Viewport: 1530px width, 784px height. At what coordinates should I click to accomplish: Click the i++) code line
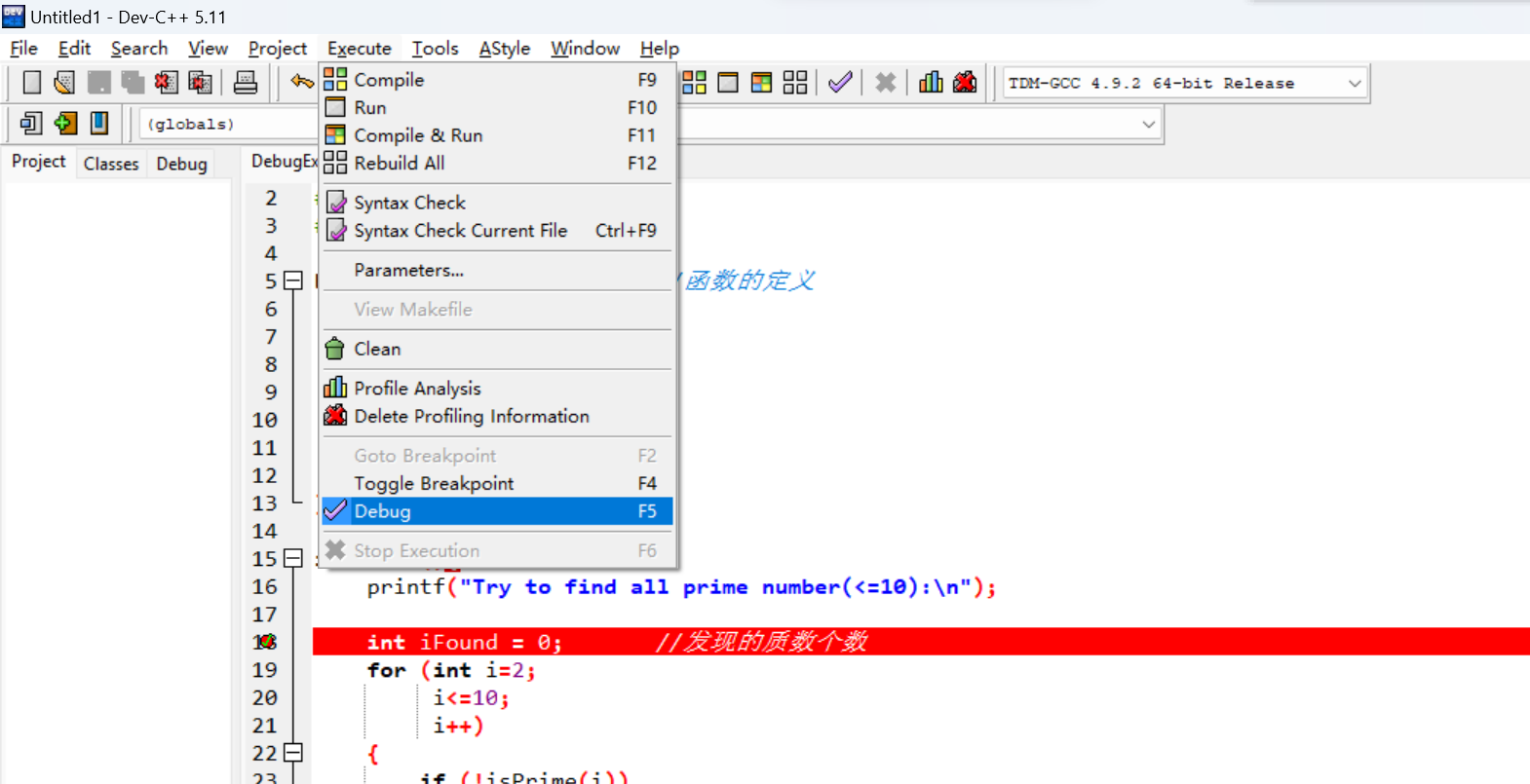(x=458, y=726)
